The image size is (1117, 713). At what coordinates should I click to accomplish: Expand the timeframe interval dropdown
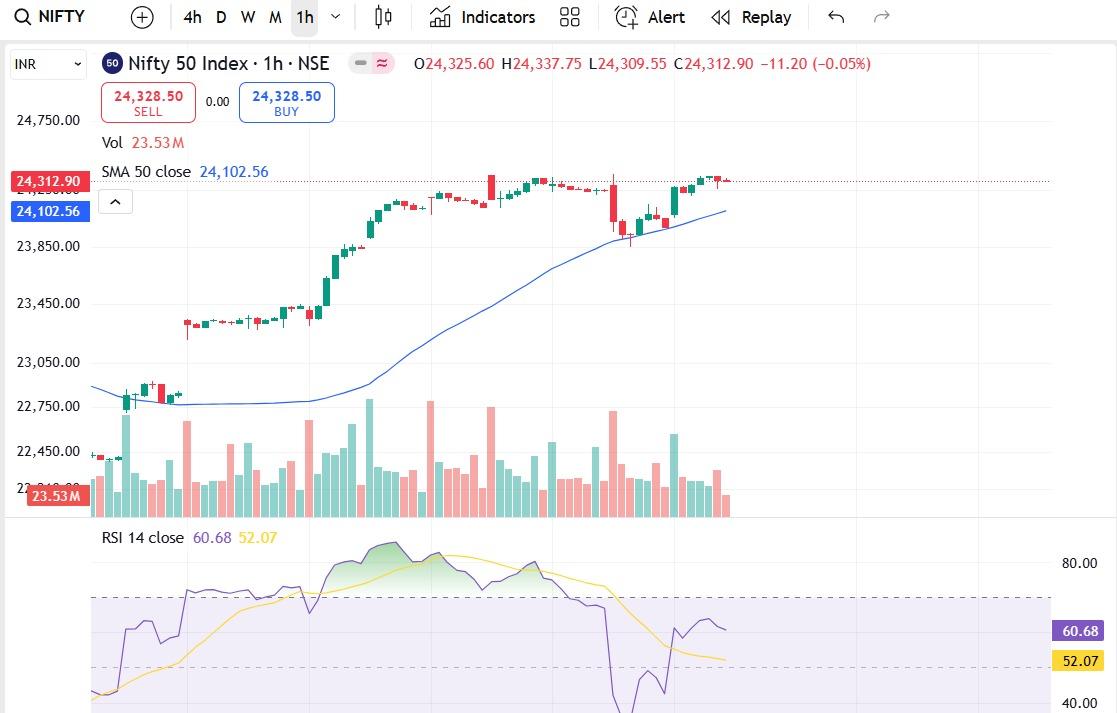point(336,17)
